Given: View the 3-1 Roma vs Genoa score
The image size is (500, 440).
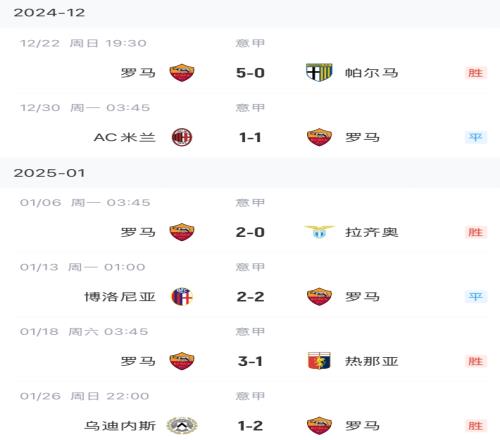Looking at the screenshot, I should coord(250,361).
